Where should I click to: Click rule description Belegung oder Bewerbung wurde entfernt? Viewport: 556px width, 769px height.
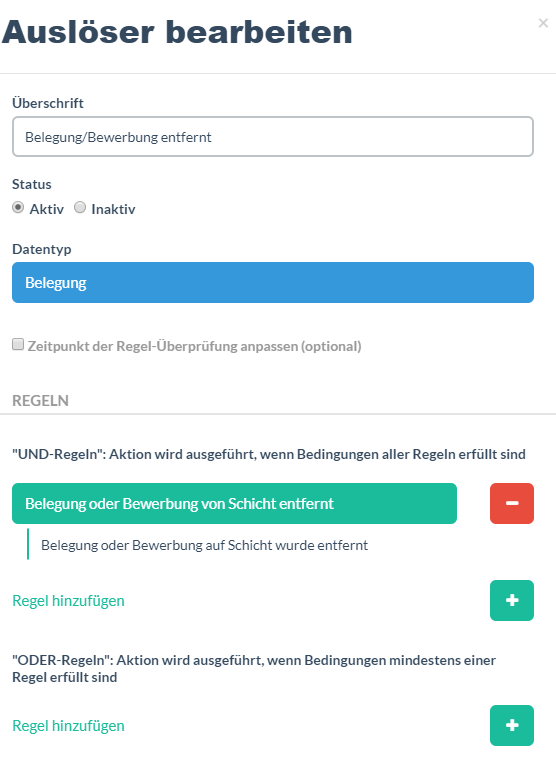coord(204,545)
